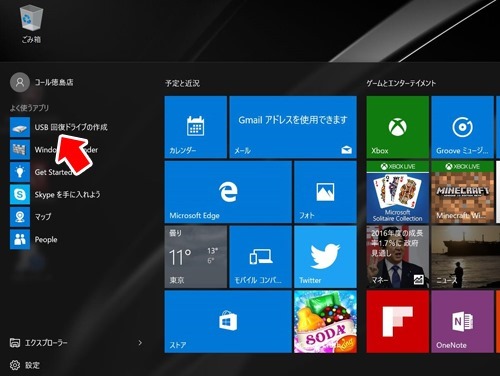Image resolution: width=500 pixels, height=376 pixels.
Task: Click the Skype を手に入れよう label
Action: tap(67, 194)
